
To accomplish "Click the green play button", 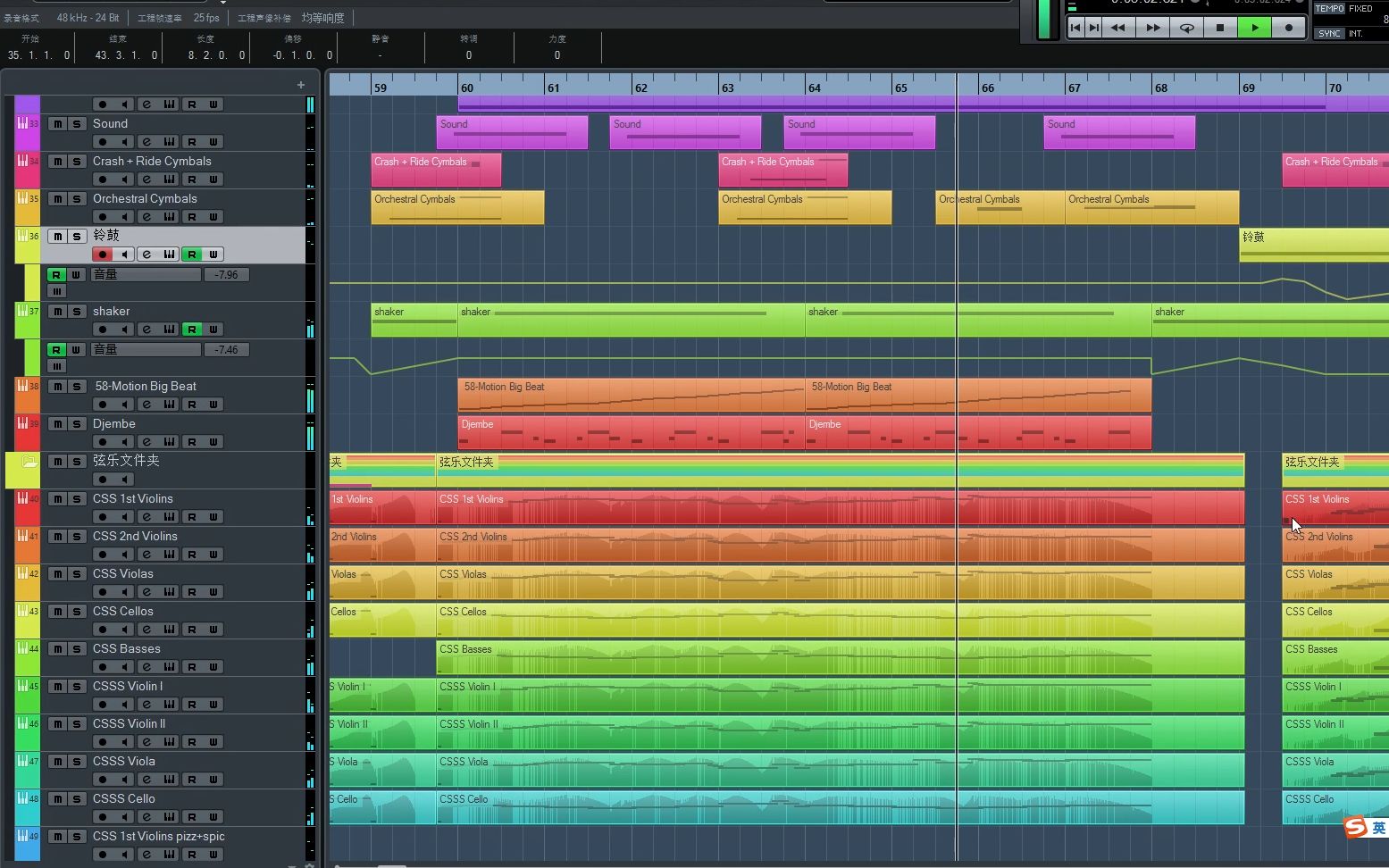I will tap(1254, 28).
